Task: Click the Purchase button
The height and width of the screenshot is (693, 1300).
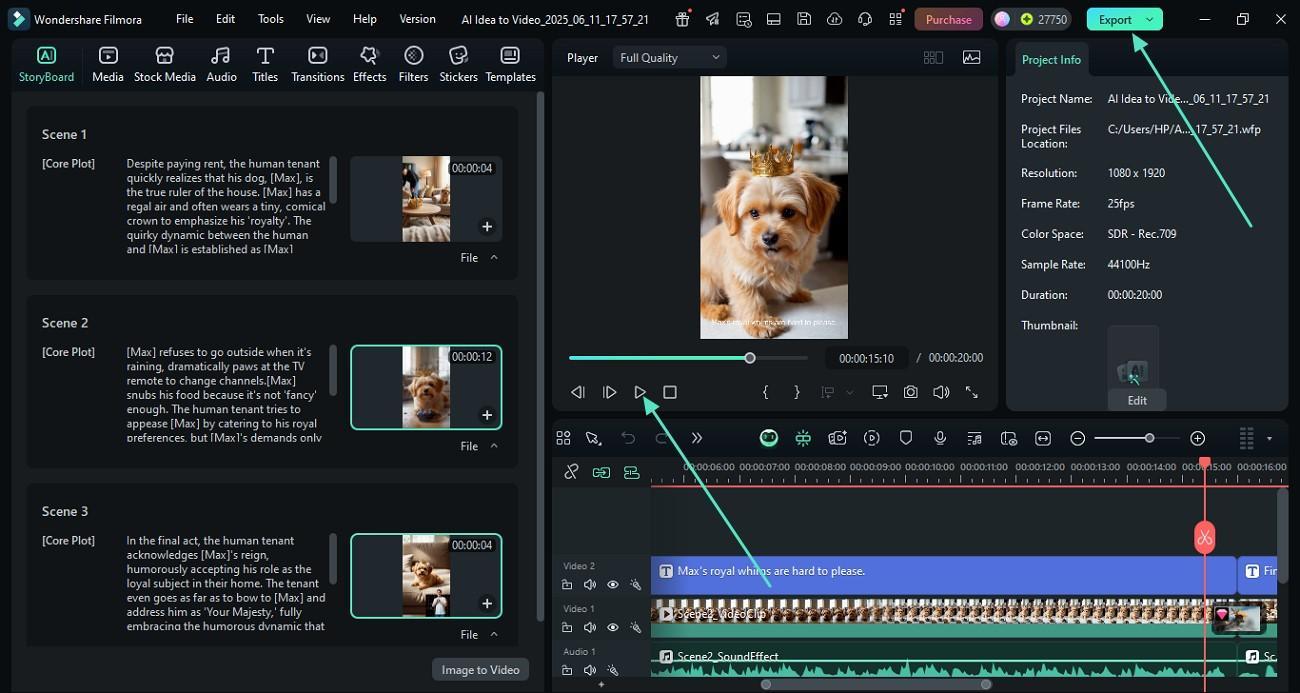Action: tap(948, 19)
